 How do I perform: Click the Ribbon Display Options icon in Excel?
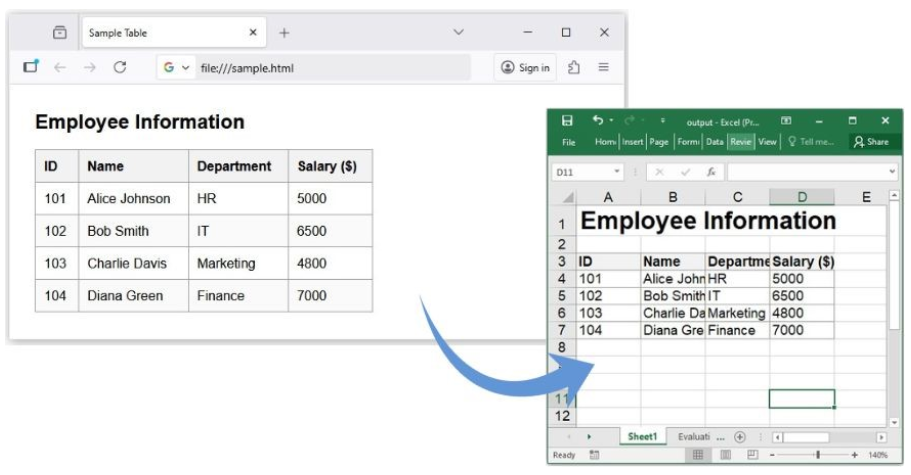786,121
